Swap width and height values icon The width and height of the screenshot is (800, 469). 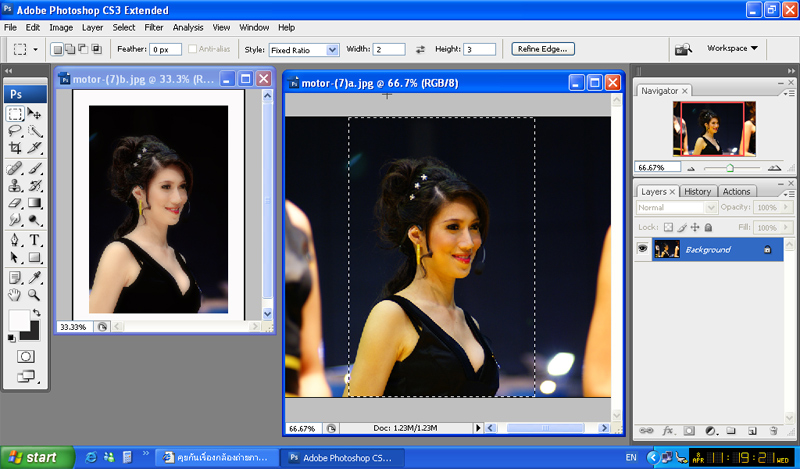pos(420,48)
